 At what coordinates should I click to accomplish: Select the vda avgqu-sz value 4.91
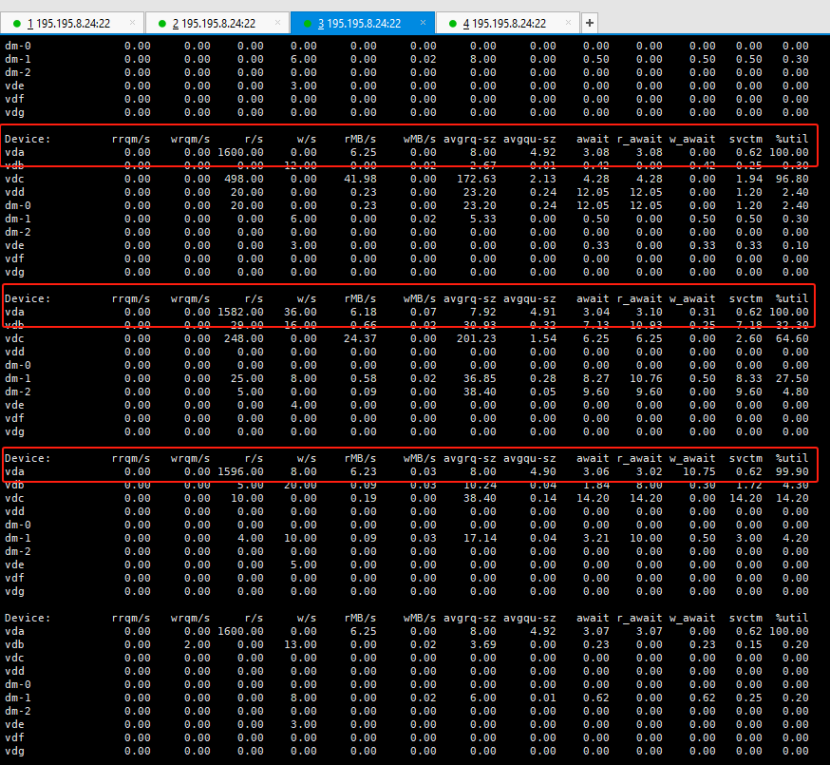click(543, 312)
